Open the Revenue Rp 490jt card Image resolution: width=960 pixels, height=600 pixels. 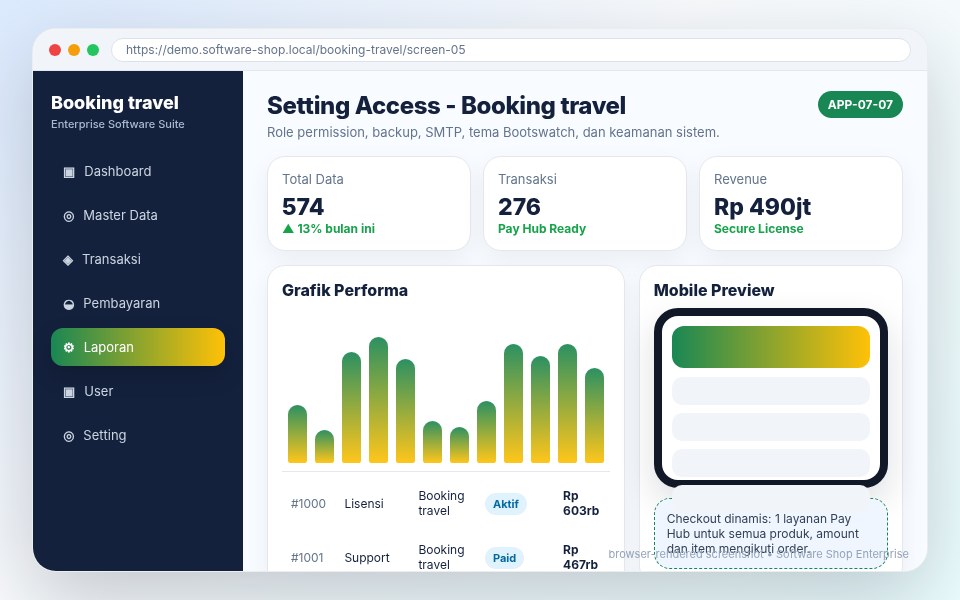(801, 203)
